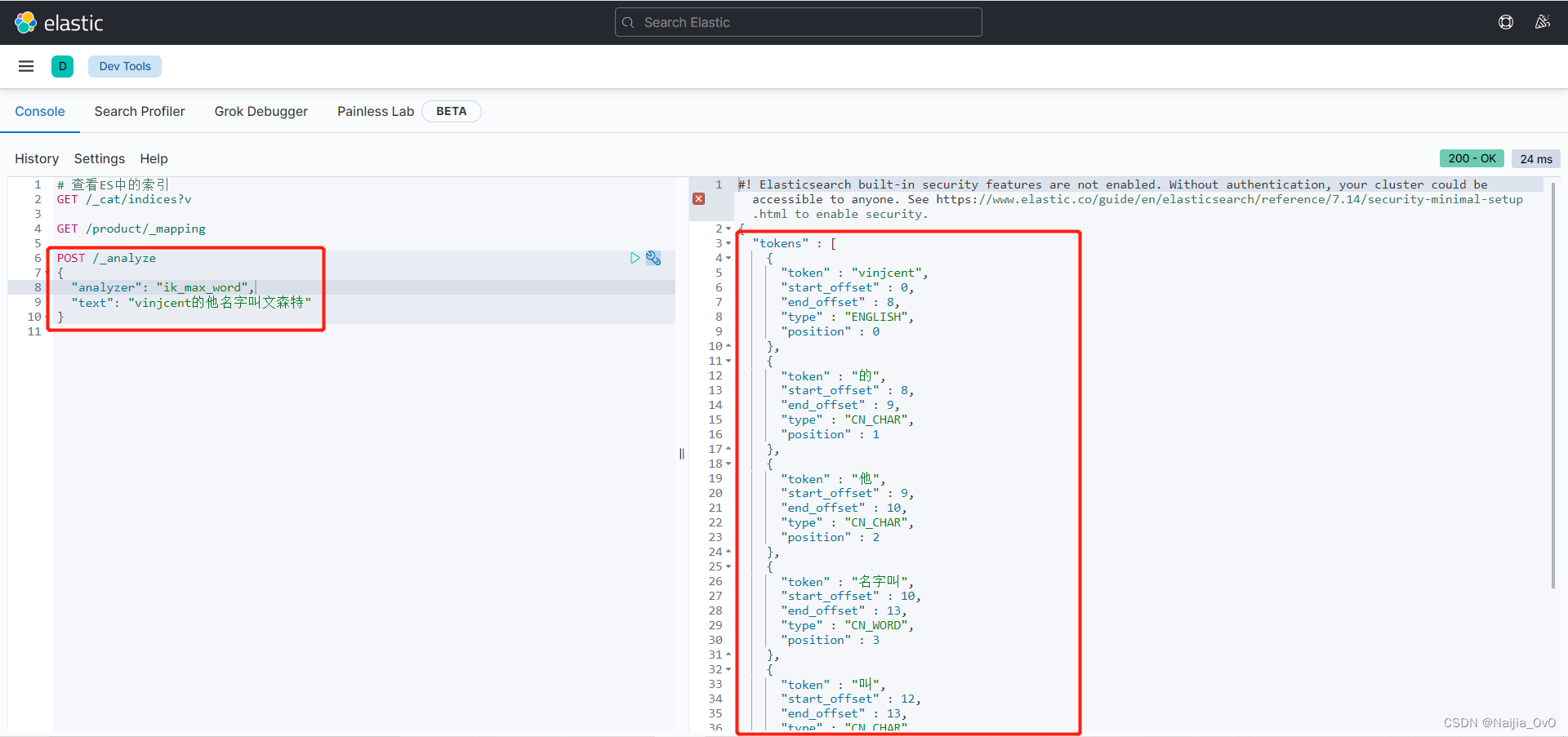
Task: Open the History panel
Action: (37, 158)
